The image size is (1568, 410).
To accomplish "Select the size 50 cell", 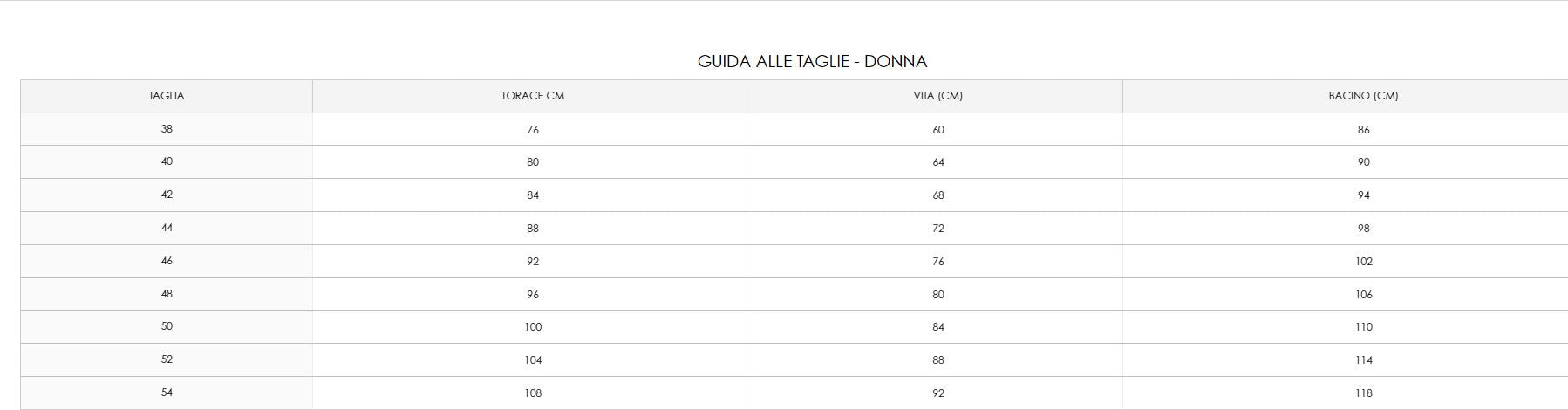I will point(167,326).
